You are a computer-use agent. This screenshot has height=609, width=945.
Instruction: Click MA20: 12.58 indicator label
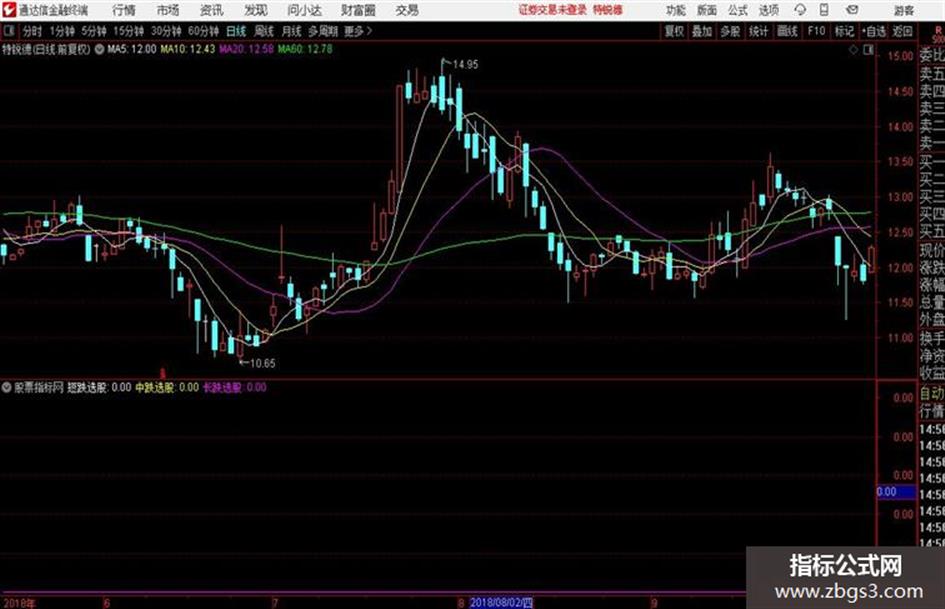246,49
